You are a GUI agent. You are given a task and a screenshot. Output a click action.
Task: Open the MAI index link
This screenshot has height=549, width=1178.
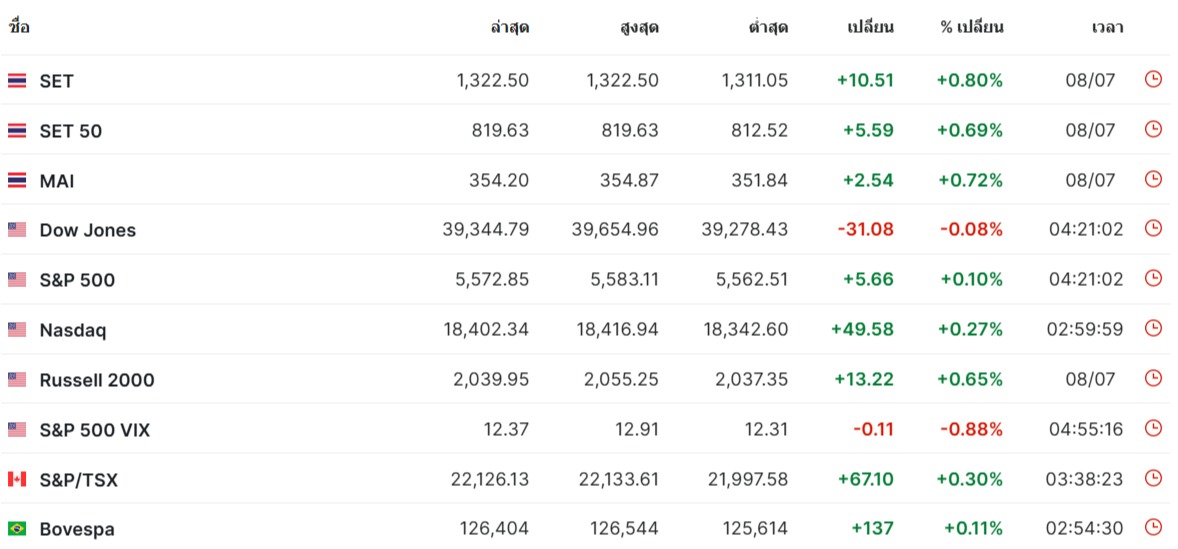(x=57, y=181)
